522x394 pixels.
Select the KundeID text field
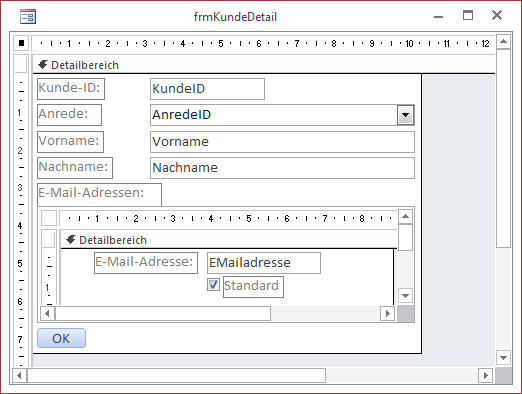[207, 89]
